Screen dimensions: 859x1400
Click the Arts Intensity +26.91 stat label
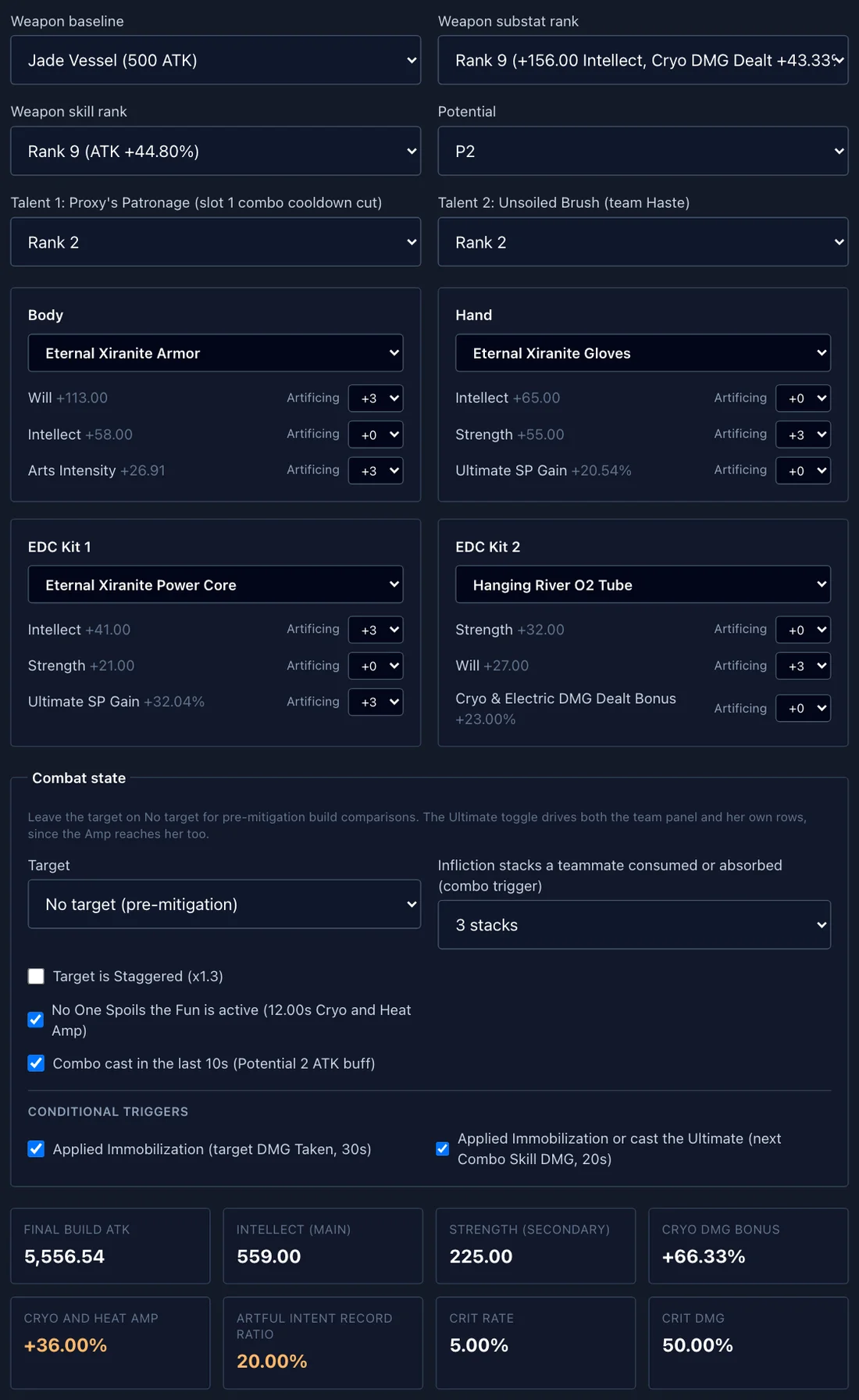96,470
